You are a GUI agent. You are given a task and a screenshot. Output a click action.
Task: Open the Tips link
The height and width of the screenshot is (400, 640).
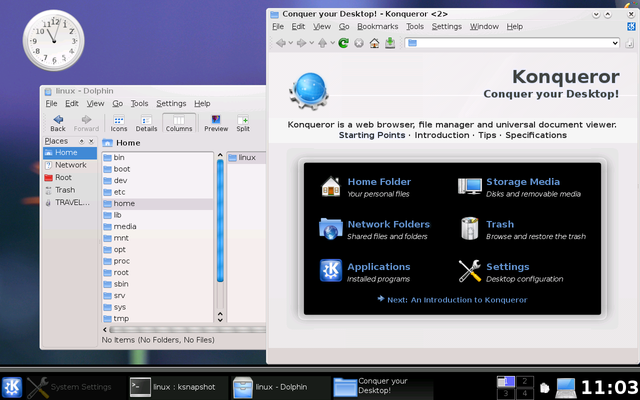[487, 135]
